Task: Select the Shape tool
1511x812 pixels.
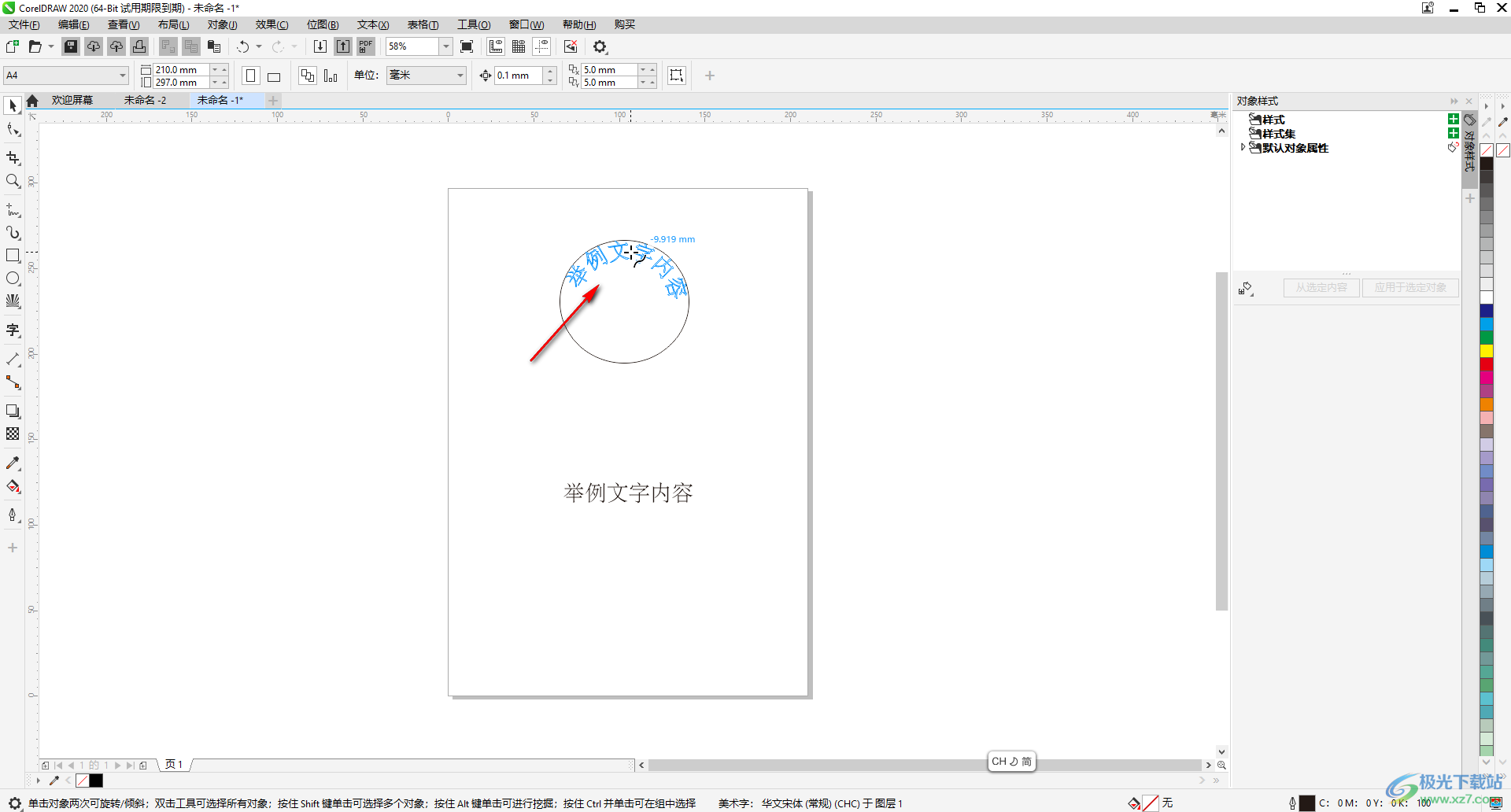Action: coord(12,130)
